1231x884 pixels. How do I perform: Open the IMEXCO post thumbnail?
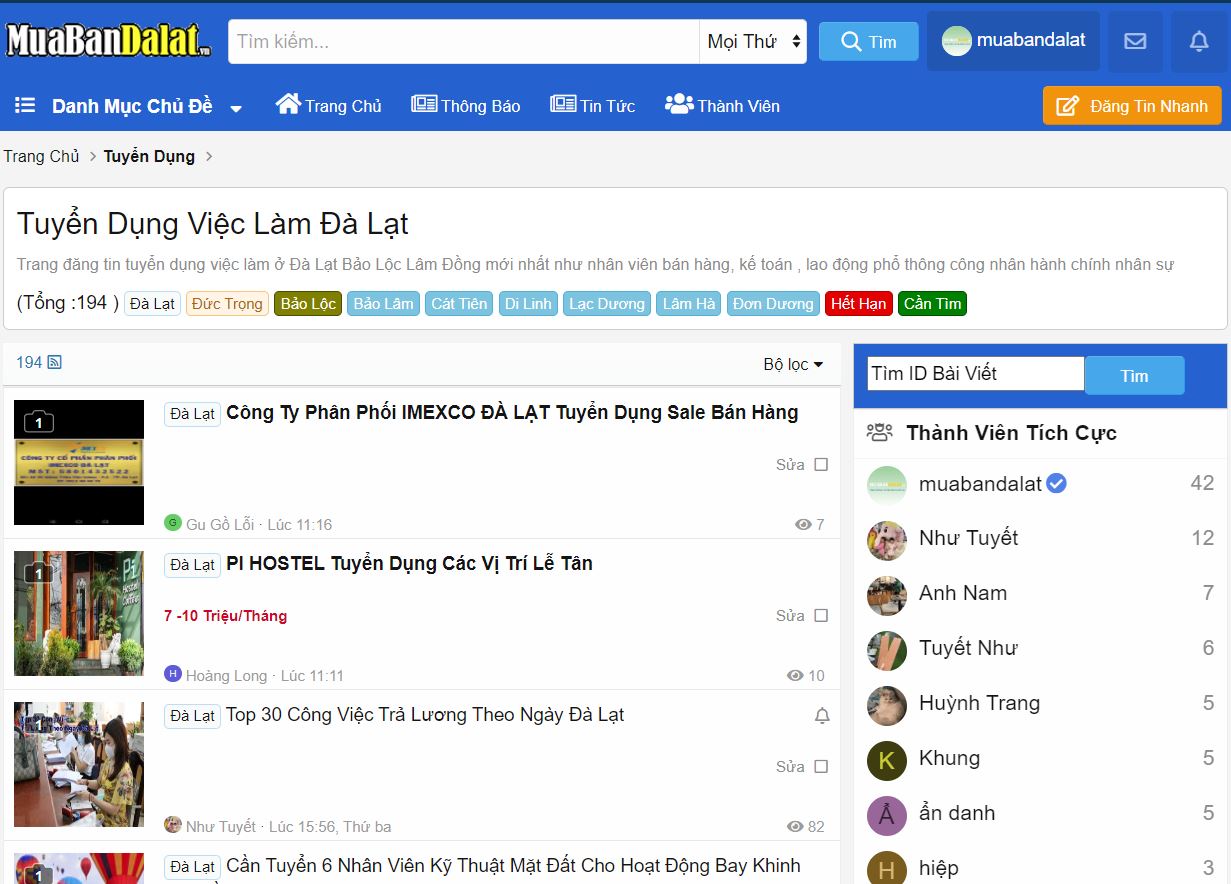(79, 462)
